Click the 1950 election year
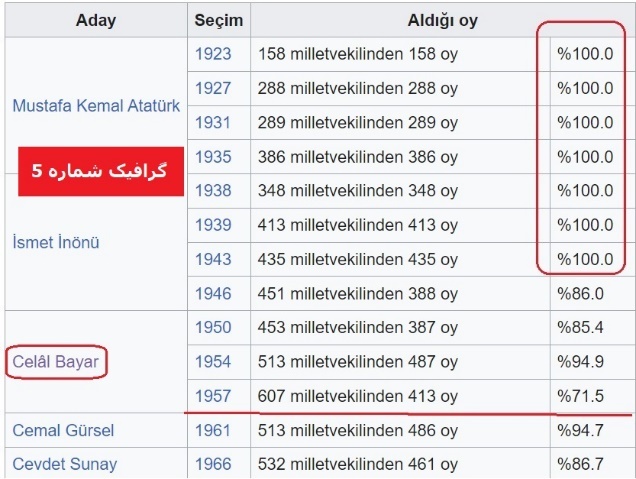The width and height of the screenshot is (636, 479). 213,327
